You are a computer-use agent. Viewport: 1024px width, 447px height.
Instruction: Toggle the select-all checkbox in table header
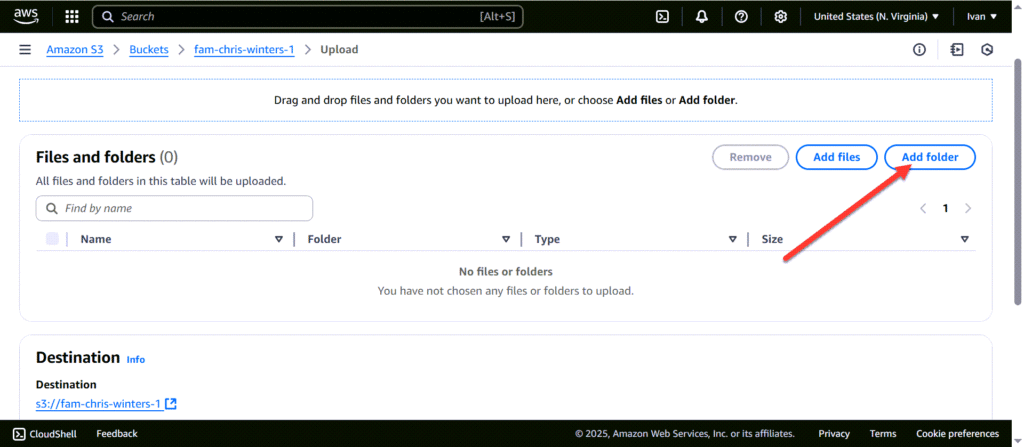click(52, 239)
